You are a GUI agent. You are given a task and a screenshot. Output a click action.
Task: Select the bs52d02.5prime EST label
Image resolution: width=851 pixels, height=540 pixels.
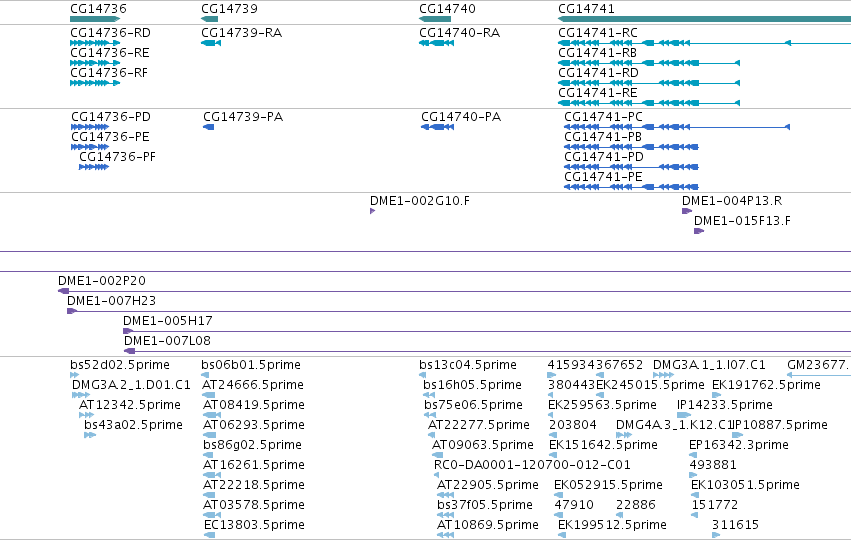coord(120,365)
